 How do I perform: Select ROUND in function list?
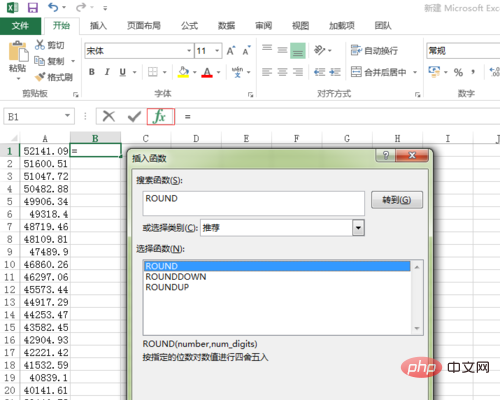[x=277, y=266]
